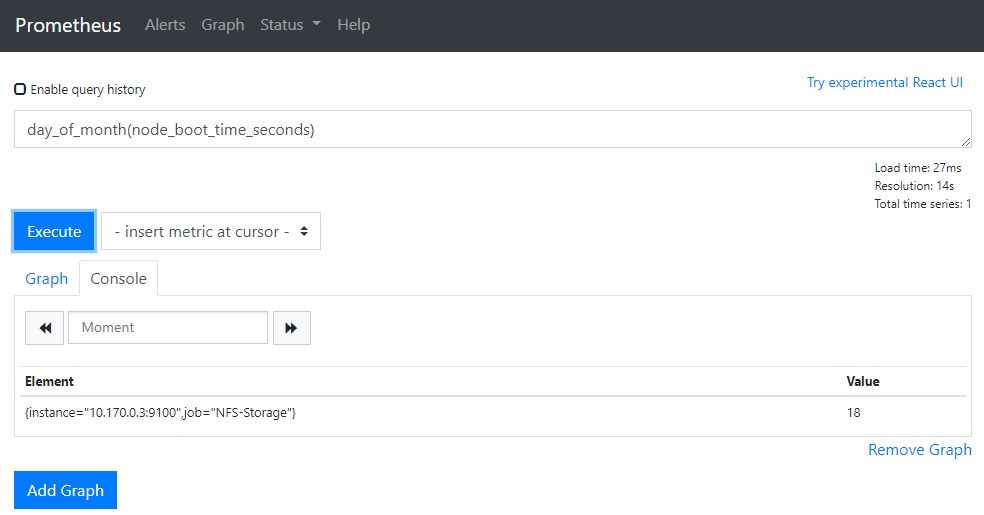Viewport: 984px width, 515px height.
Task: Enable the query history checkbox
Action: 20,89
